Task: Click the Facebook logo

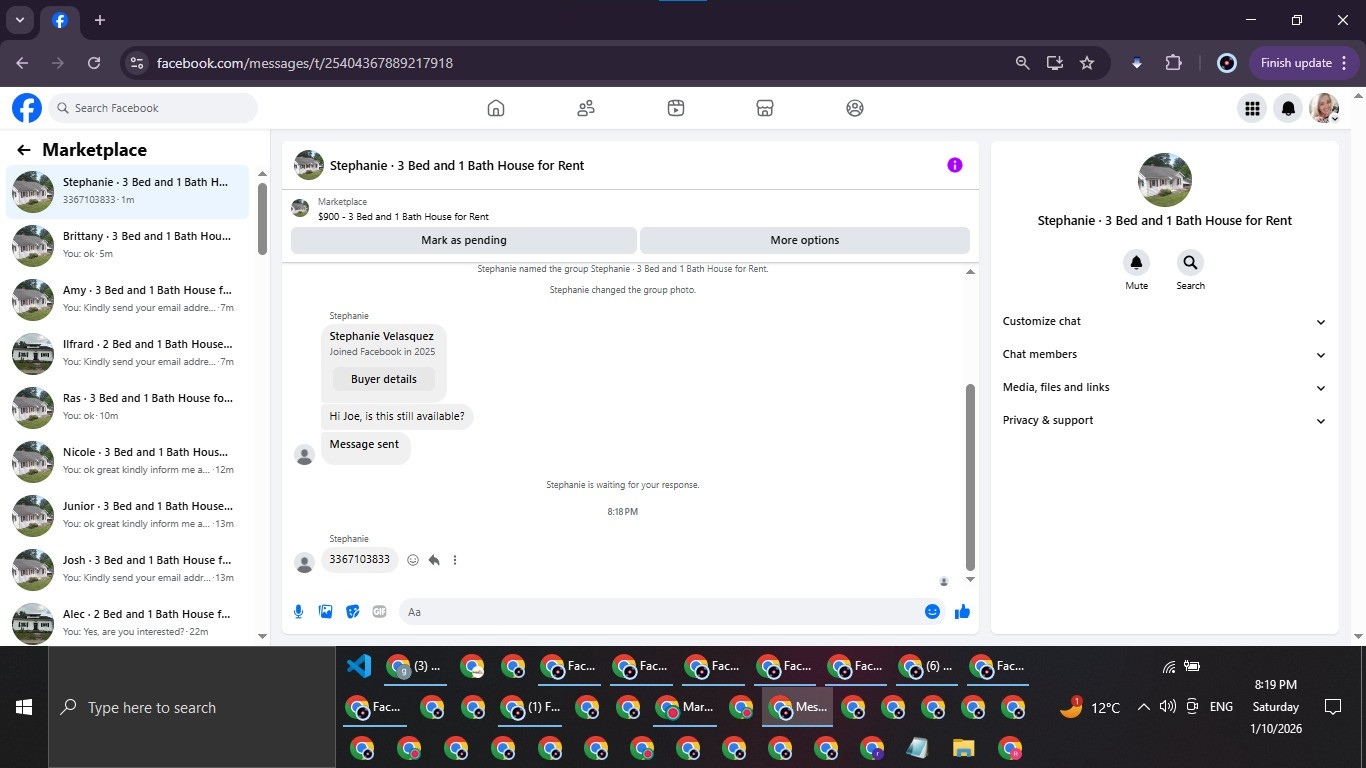Action: tap(27, 108)
